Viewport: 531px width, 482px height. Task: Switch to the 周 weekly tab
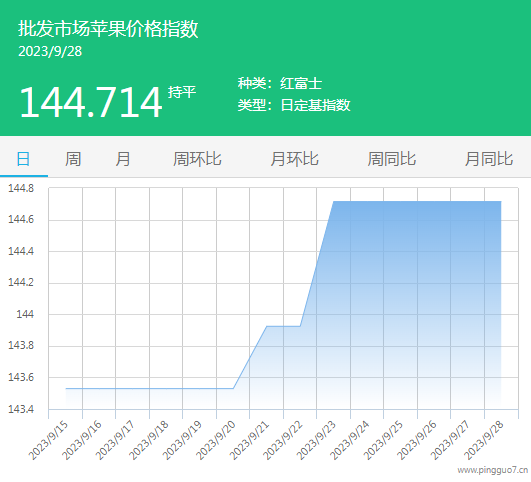(x=73, y=159)
